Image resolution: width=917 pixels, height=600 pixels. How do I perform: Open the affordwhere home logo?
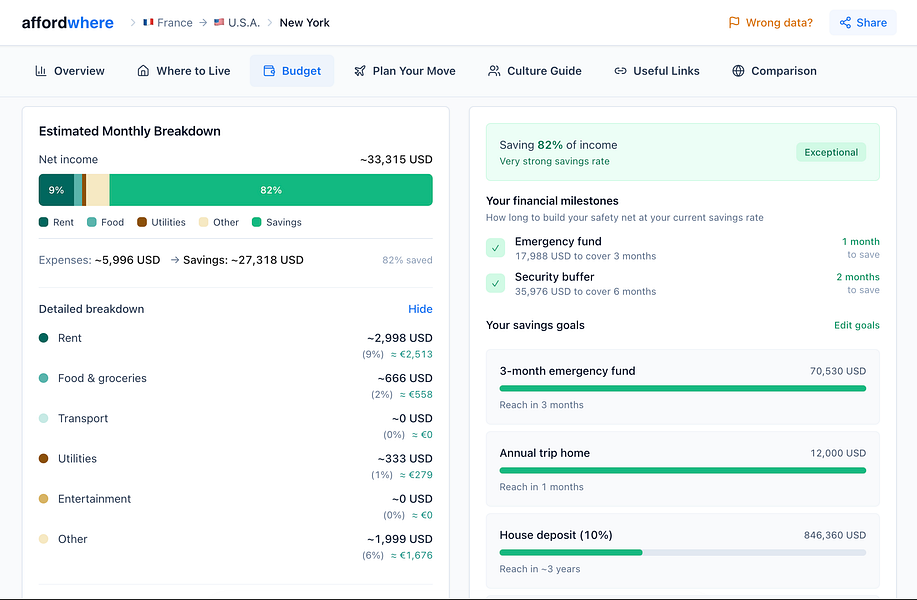(67, 23)
